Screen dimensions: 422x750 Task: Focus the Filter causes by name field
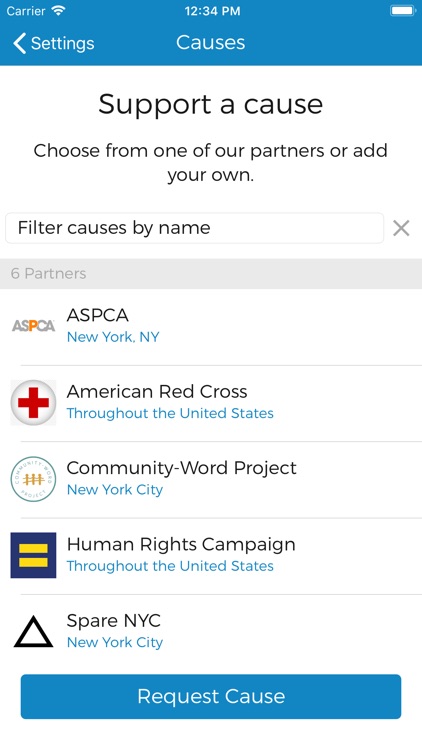(x=194, y=228)
